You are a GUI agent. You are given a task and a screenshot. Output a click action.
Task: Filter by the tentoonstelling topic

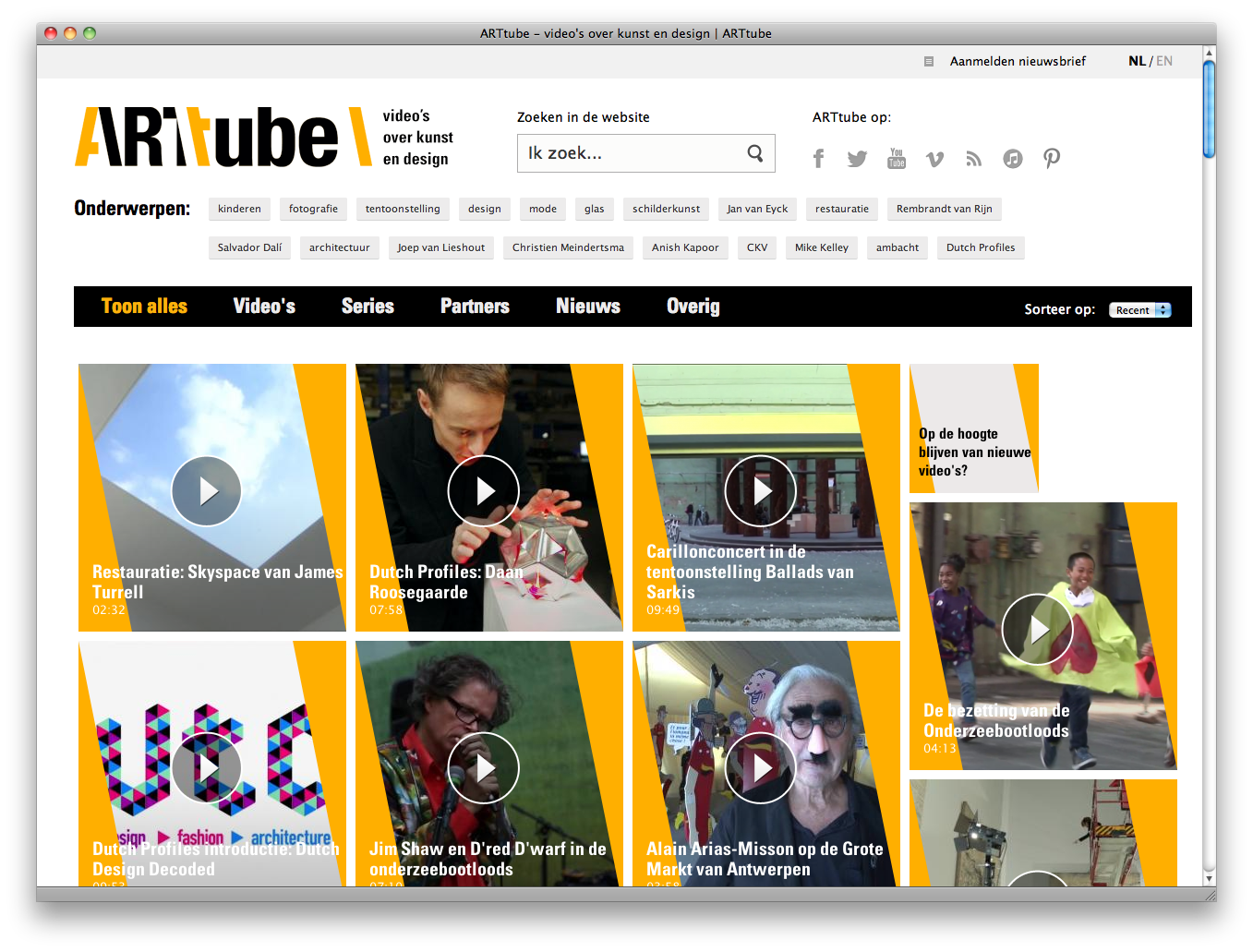click(403, 209)
